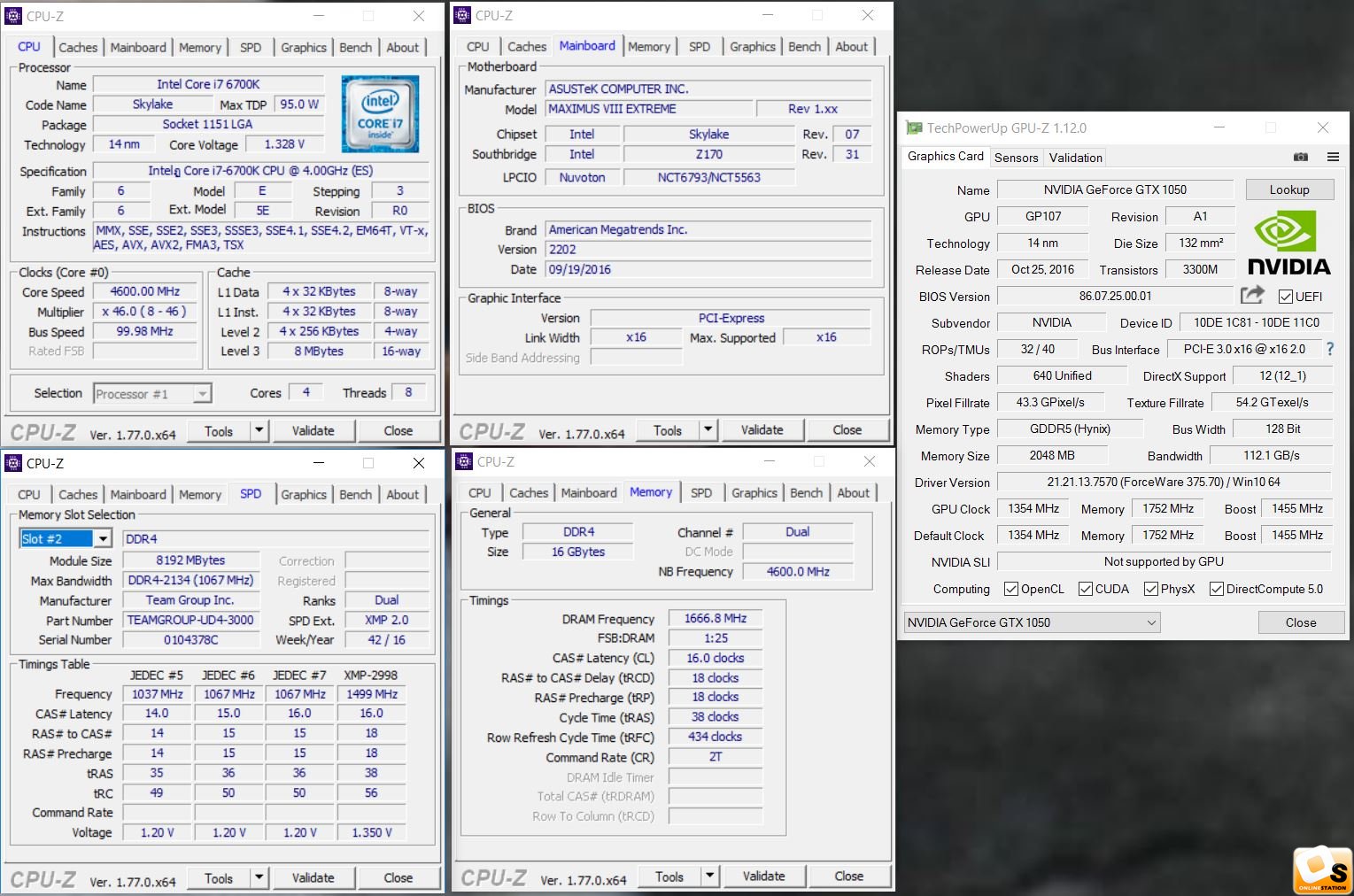The width and height of the screenshot is (1354, 896).
Task: Switch to Bench tab in Mainboard CPU-Z window
Action: coord(804,47)
